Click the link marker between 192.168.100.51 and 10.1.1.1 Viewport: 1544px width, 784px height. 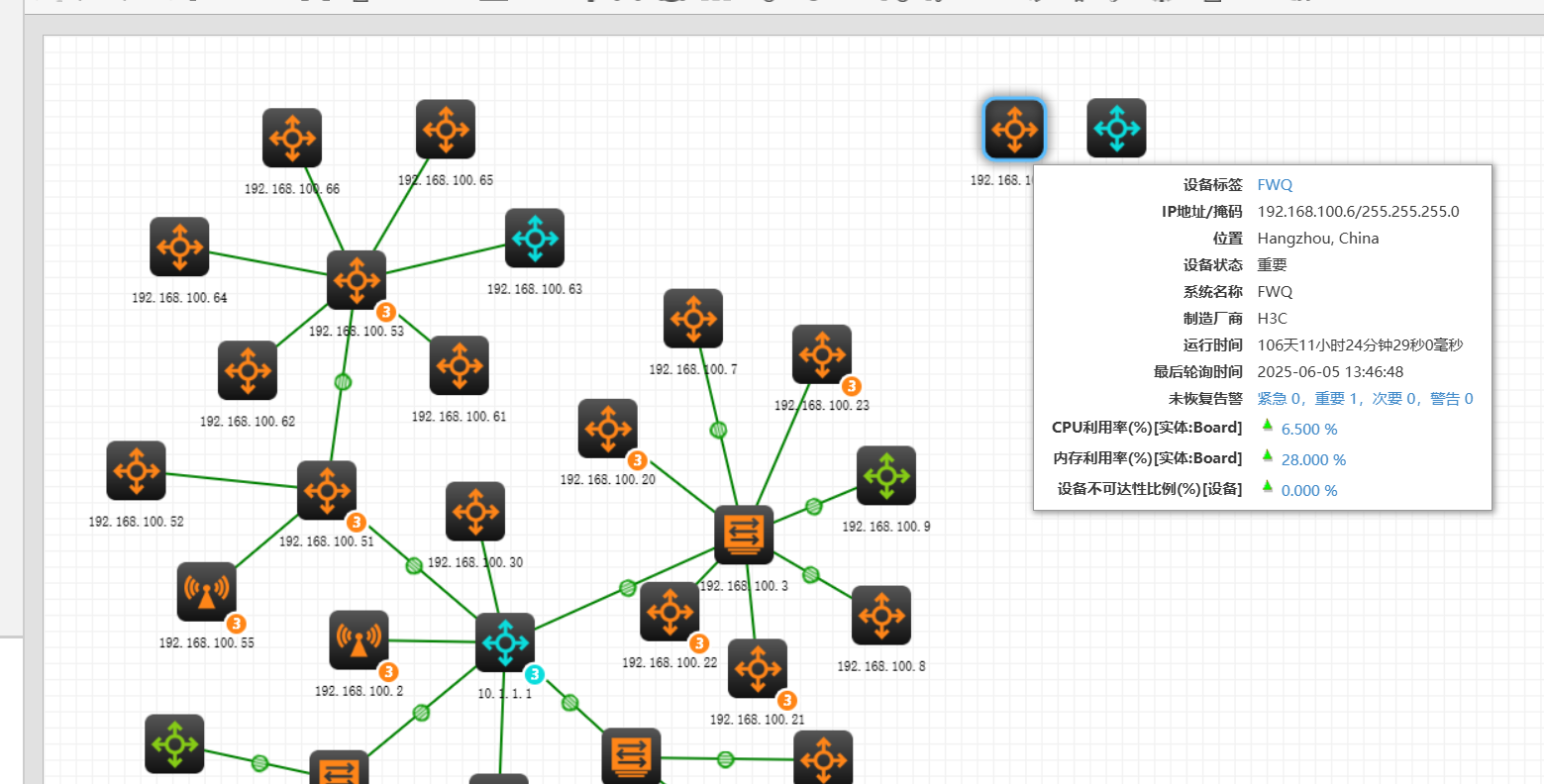pos(414,565)
